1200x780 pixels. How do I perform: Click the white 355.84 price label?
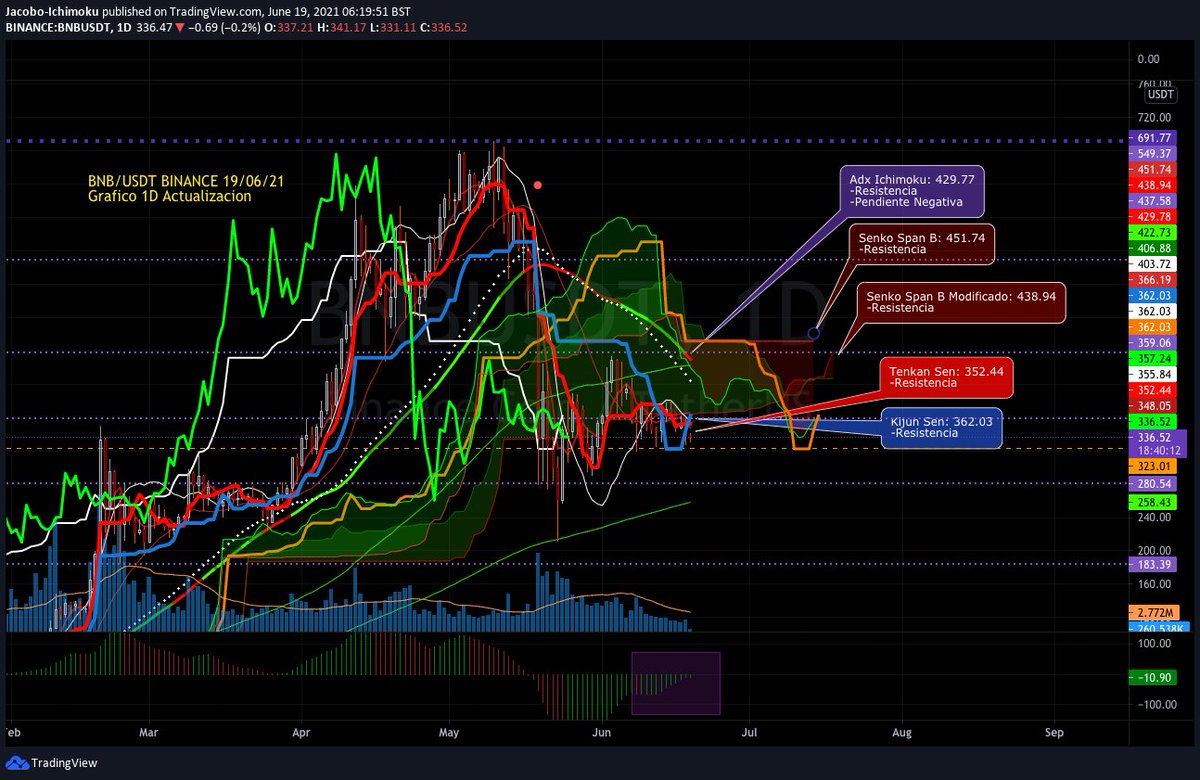click(x=1155, y=373)
